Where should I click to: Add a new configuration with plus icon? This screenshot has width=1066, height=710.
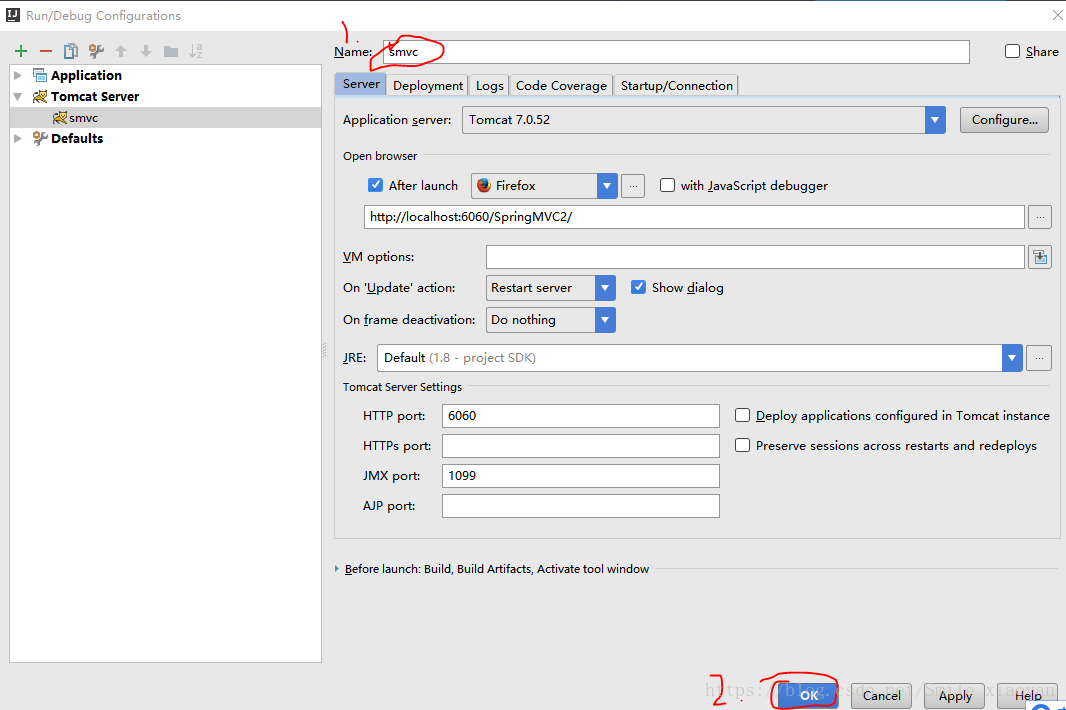point(21,51)
